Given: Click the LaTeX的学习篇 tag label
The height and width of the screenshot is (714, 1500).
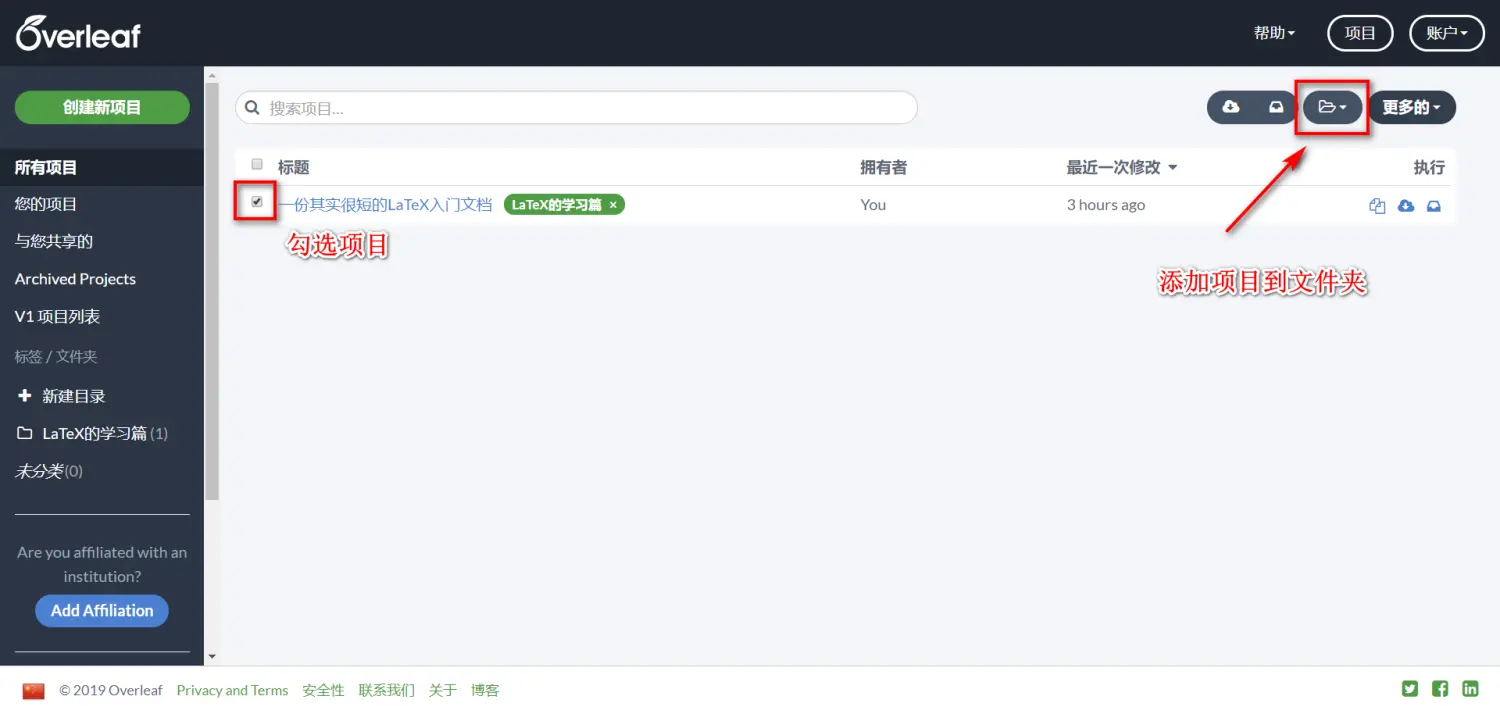Looking at the screenshot, I should 556,205.
